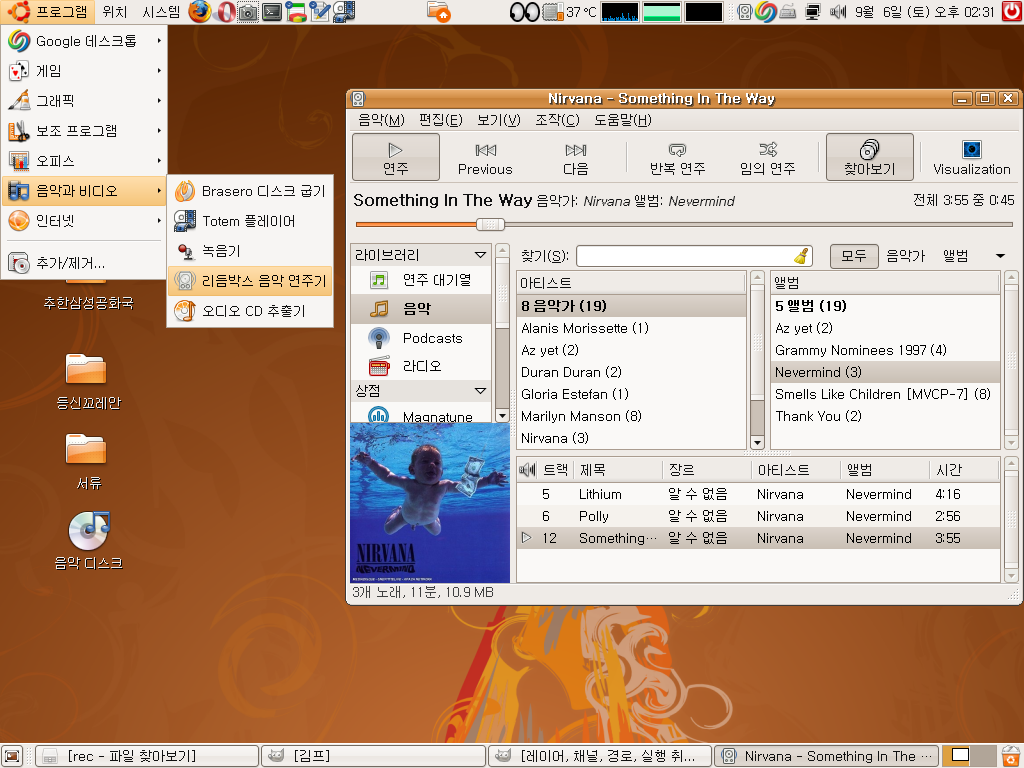Select the 라디오 radio source
This screenshot has width=1024, height=768.
point(421,366)
